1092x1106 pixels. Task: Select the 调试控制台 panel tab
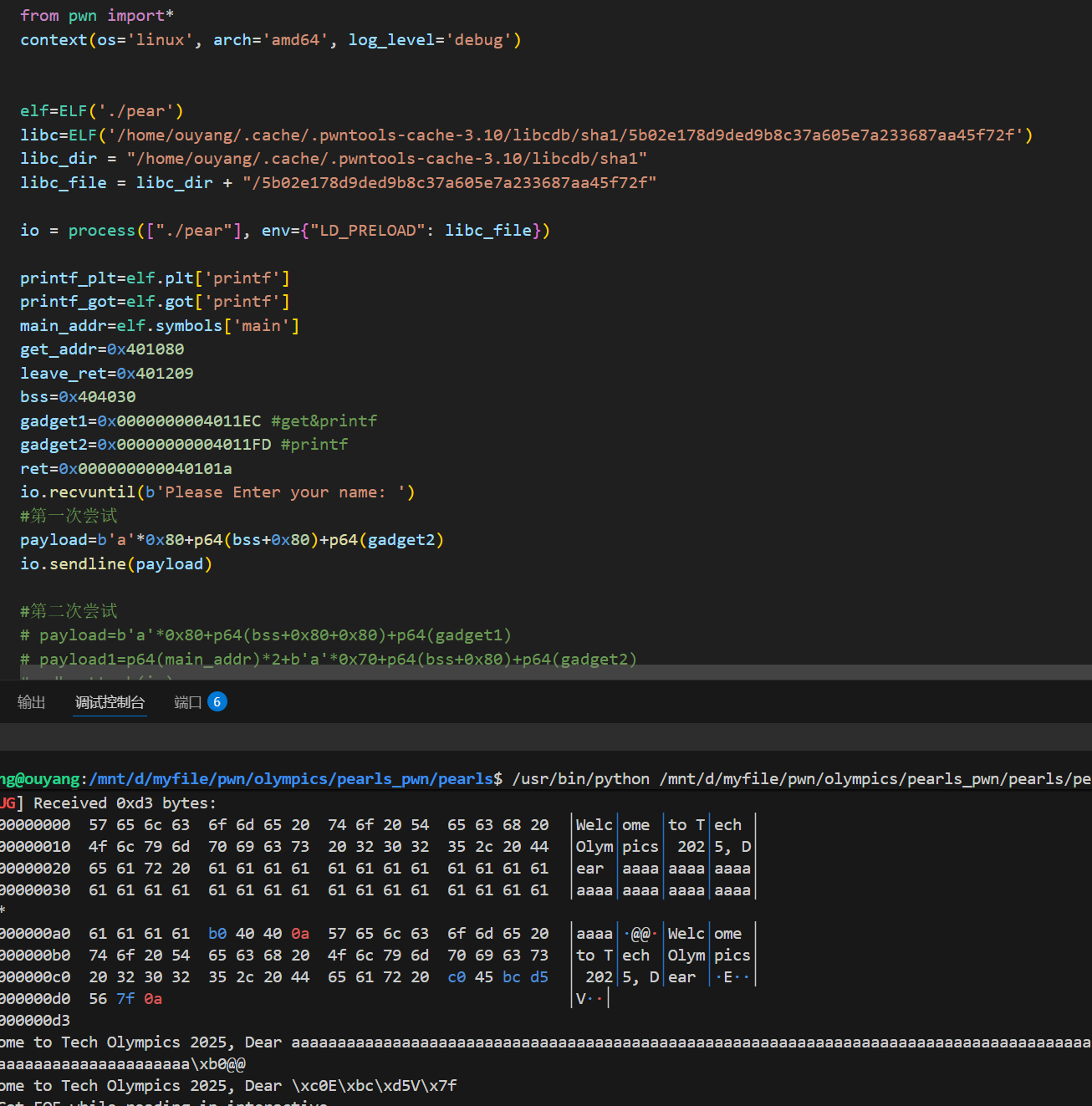(110, 702)
